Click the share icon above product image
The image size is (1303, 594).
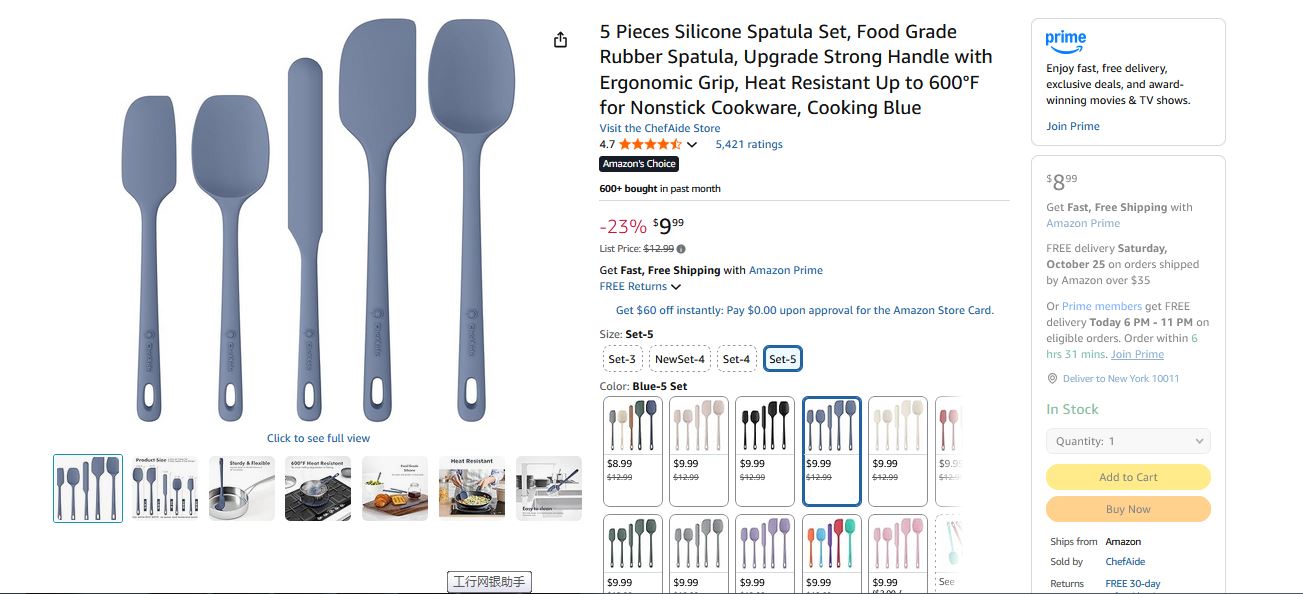pos(560,40)
